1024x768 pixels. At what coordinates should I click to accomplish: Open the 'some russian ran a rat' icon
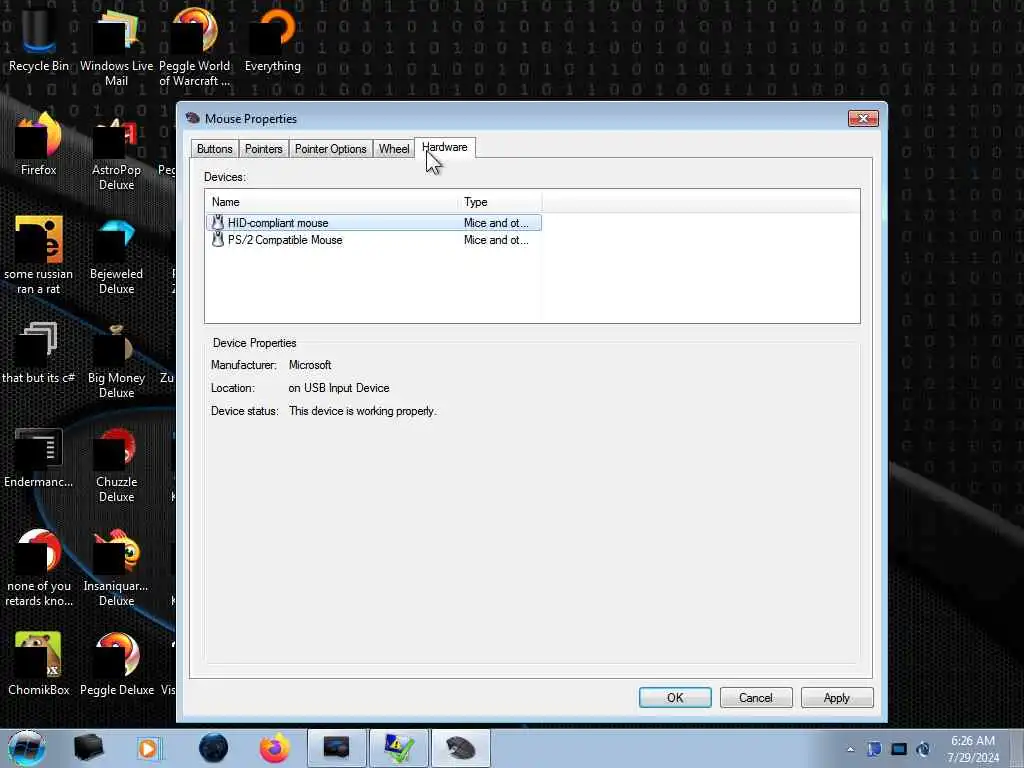point(38,255)
